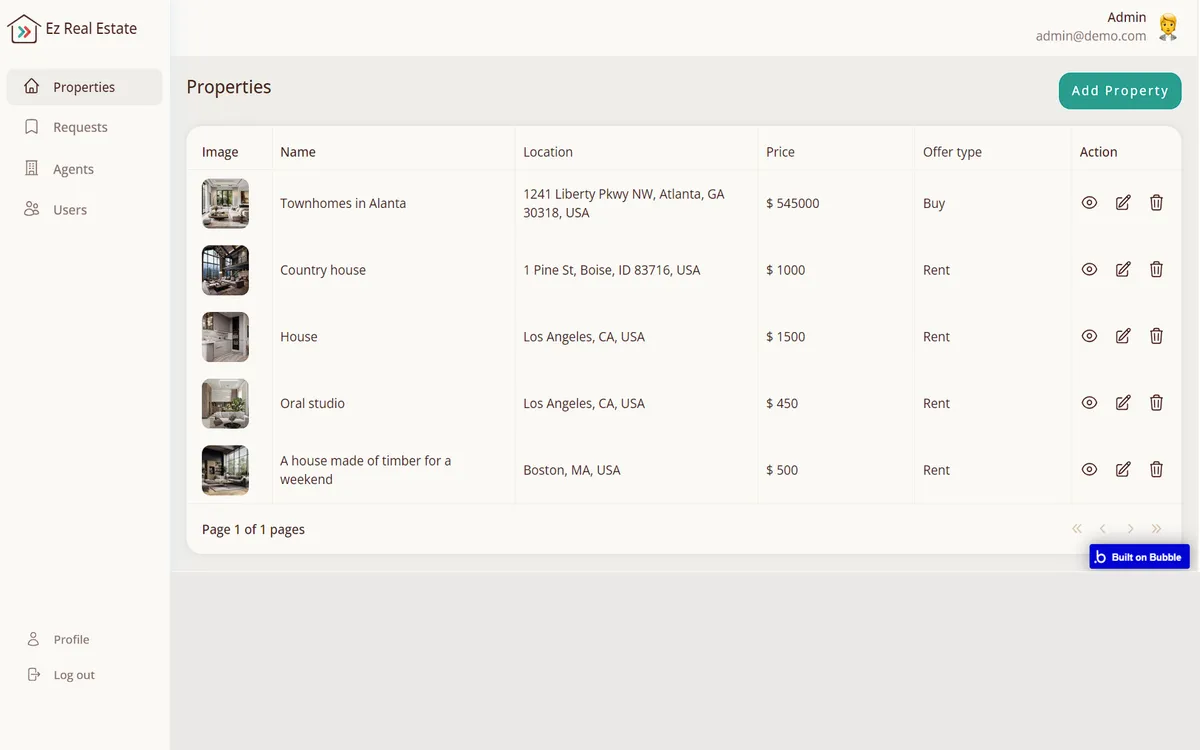The image size is (1200, 750).
Task: Click the Townhomes in Alanta name
Action: 343,203
